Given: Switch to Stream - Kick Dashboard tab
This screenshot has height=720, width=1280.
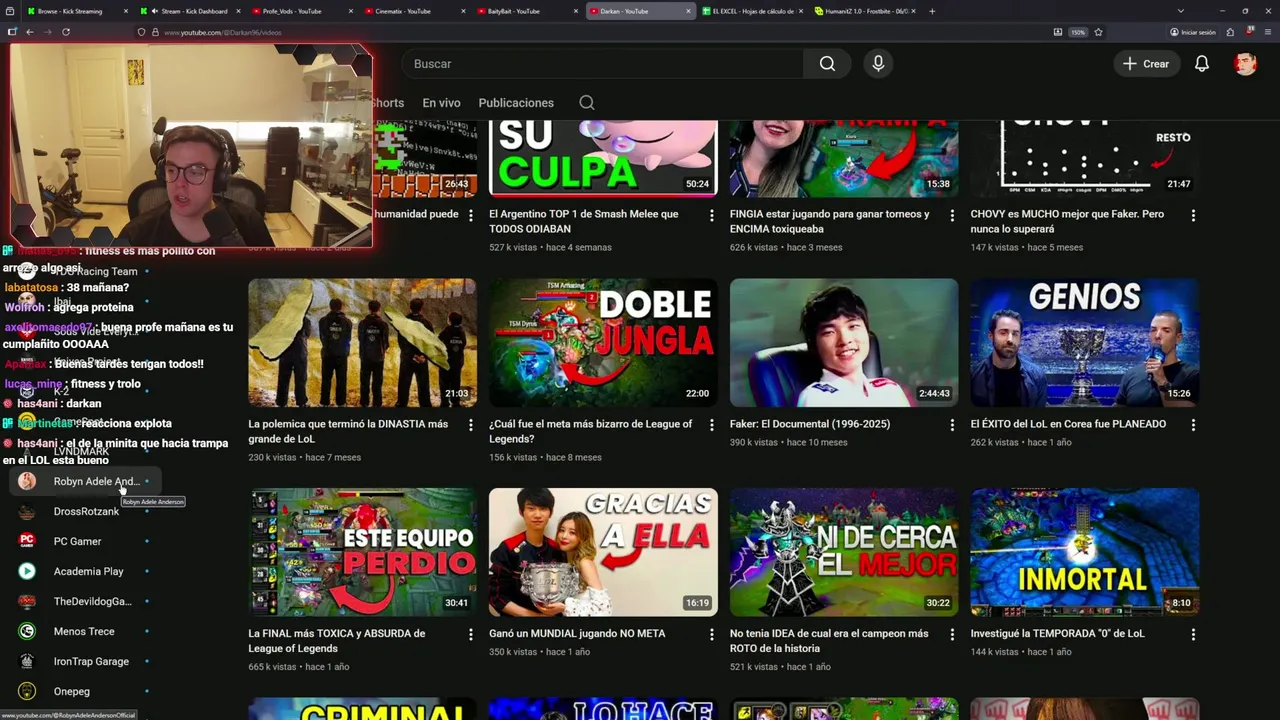Looking at the screenshot, I should pyautogui.click(x=190, y=11).
